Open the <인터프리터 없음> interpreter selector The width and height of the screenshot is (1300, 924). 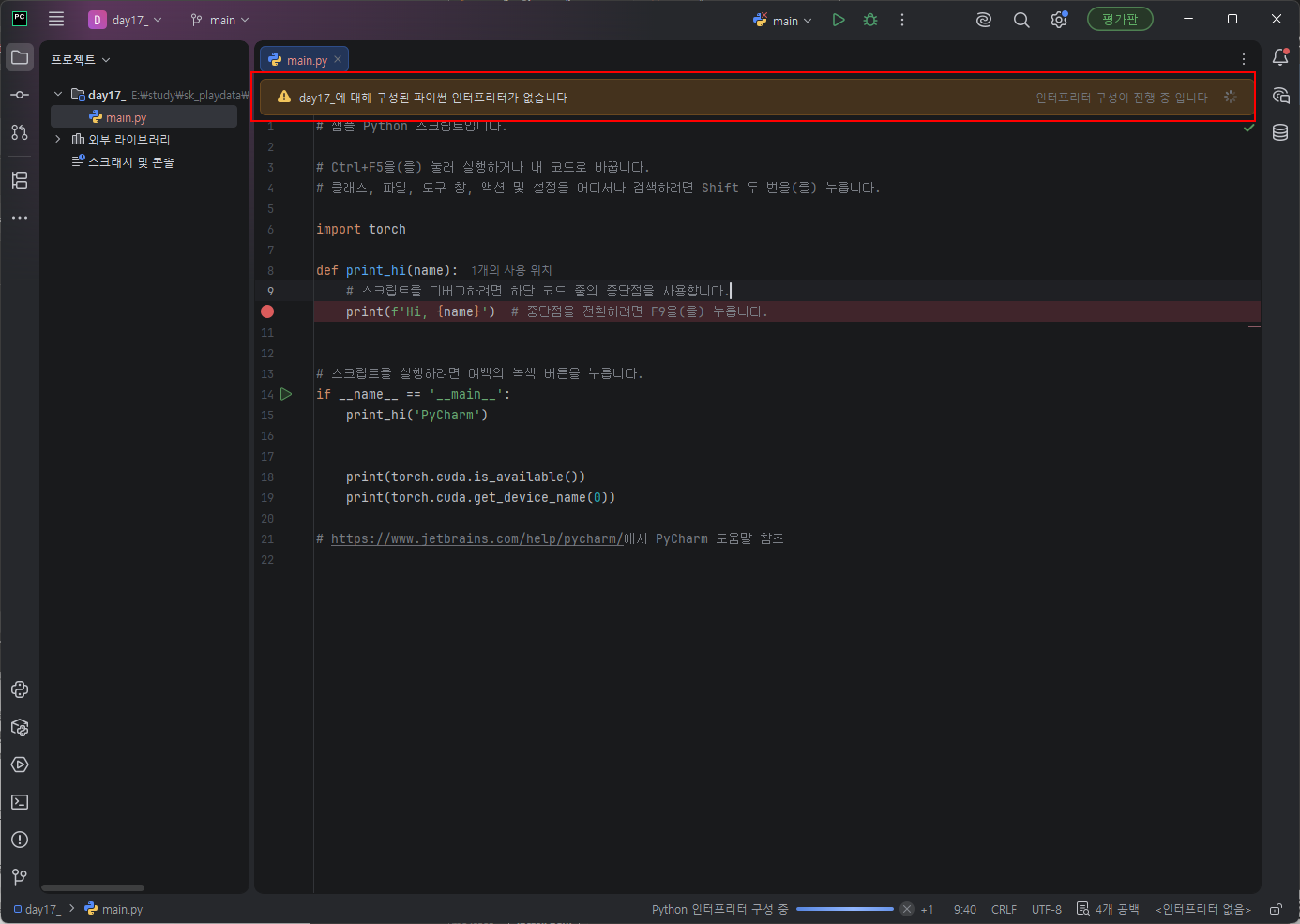click(1203, 909)
